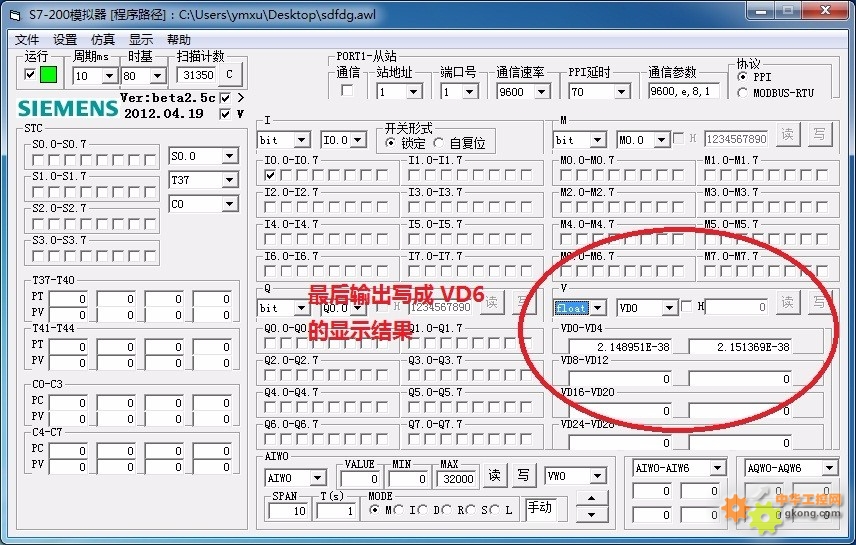The image size is (856, 545).
Task: Click the 写 button in AIW0 section
Action: coord(523,476)
